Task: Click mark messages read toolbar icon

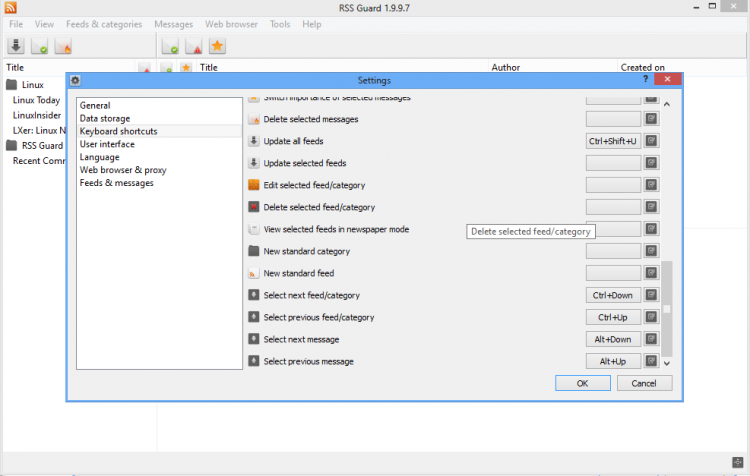Action: [170, 46]
